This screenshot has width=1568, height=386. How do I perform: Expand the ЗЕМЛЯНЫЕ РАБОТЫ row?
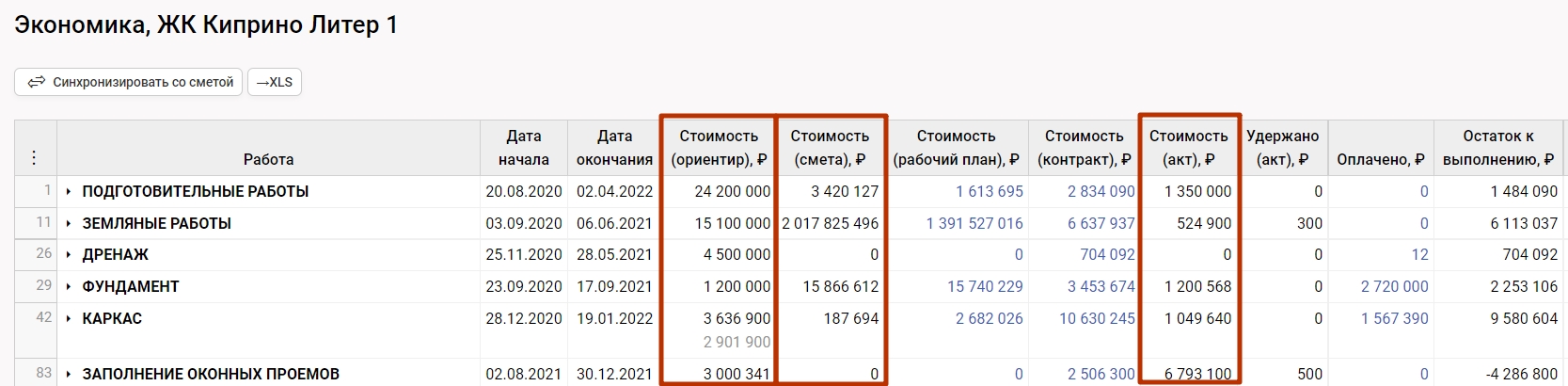click(x=69, y=224)
